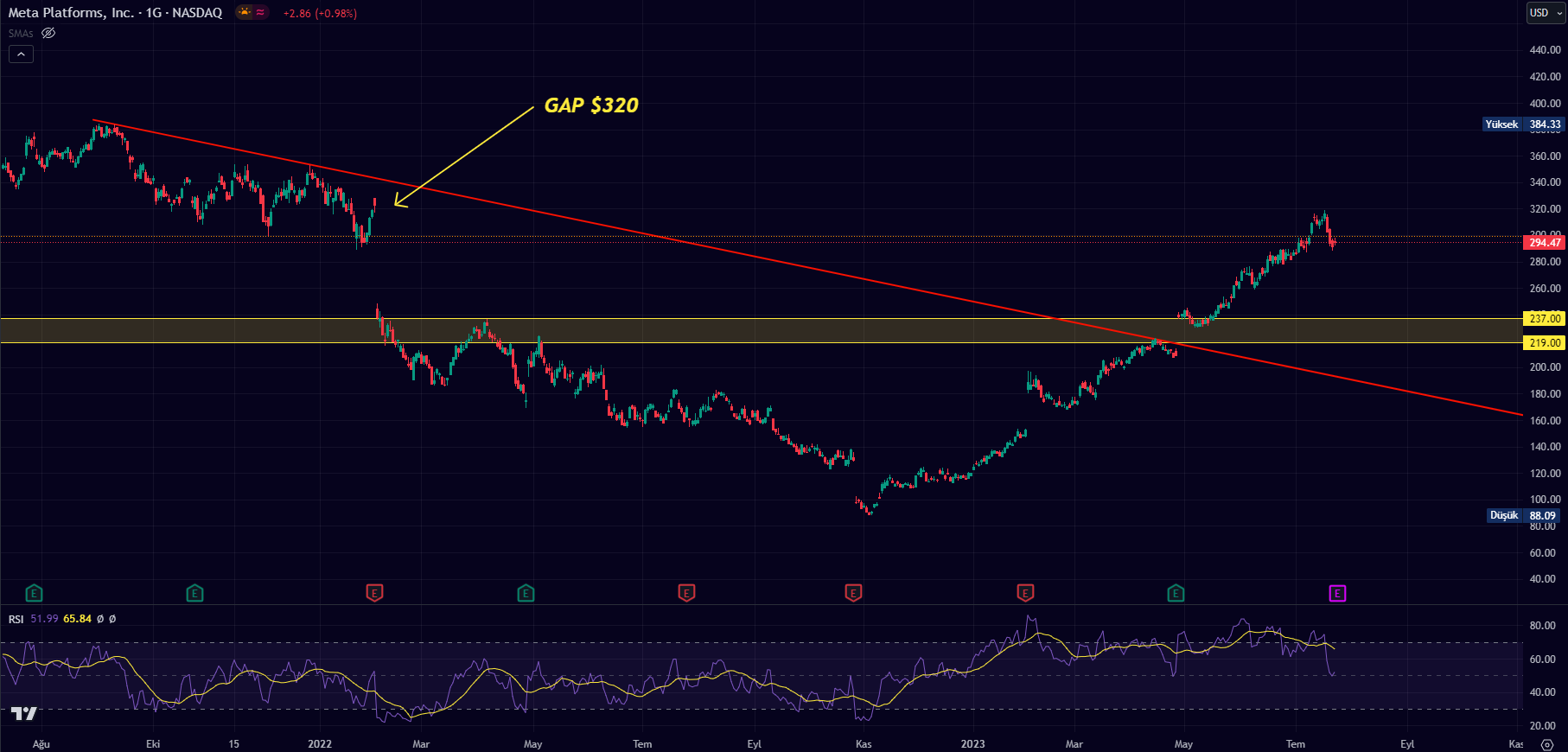Click the Düşük 88.09 low label
This screenshot has height=752, width=1568.
point(1523,515)
